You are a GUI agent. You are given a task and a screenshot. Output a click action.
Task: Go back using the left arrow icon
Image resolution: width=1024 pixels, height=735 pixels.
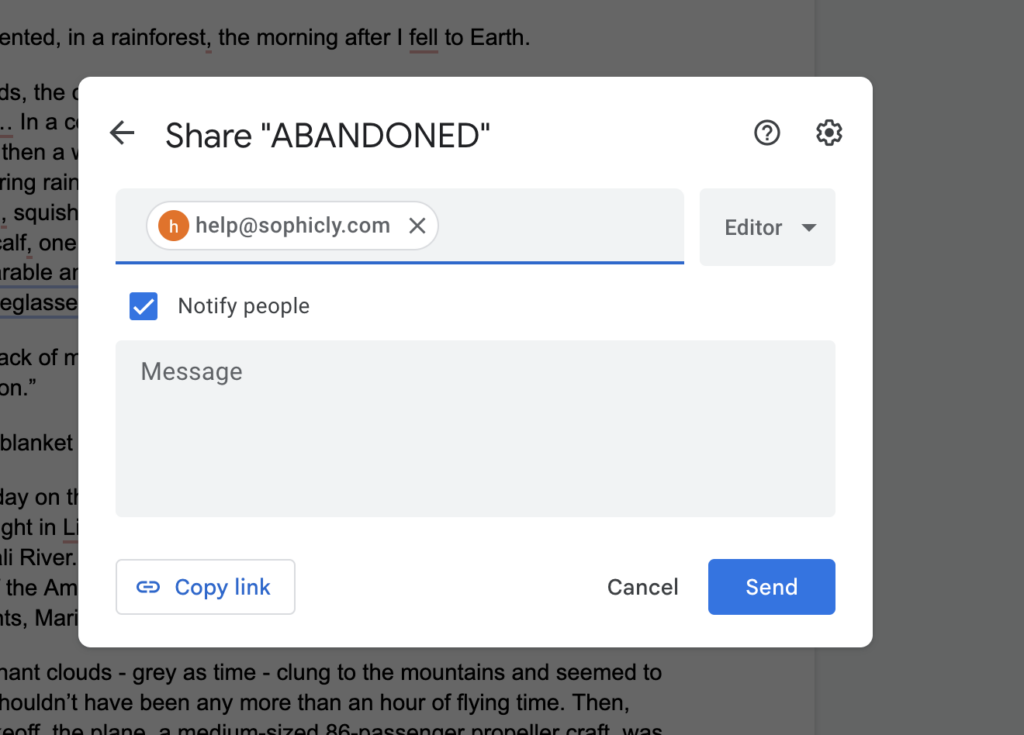click(x=122, y=133)
